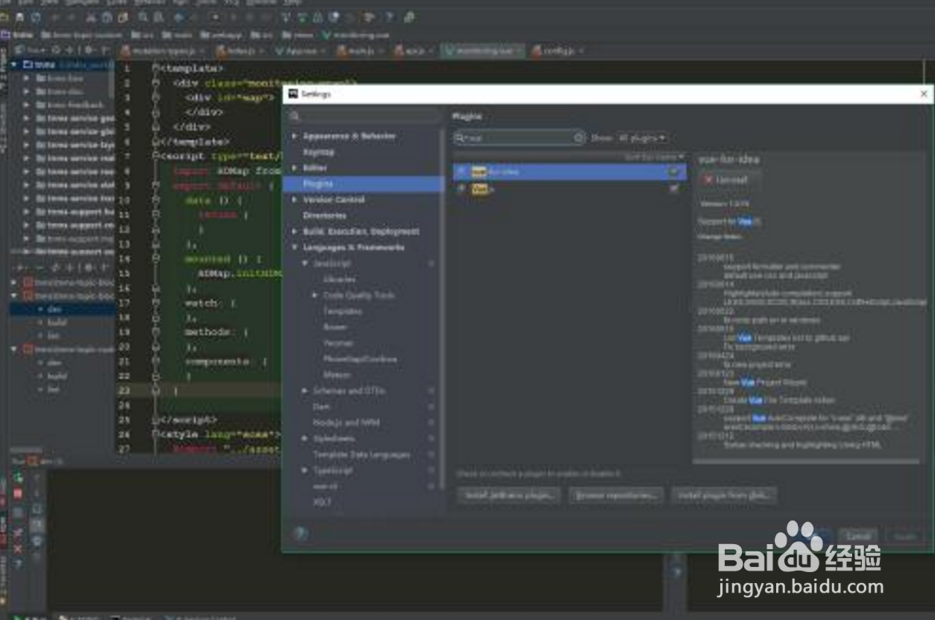This screenshot has width=935, height=620.
Task: Click the Settings sidebar search box
Action: tap(363, 116)
